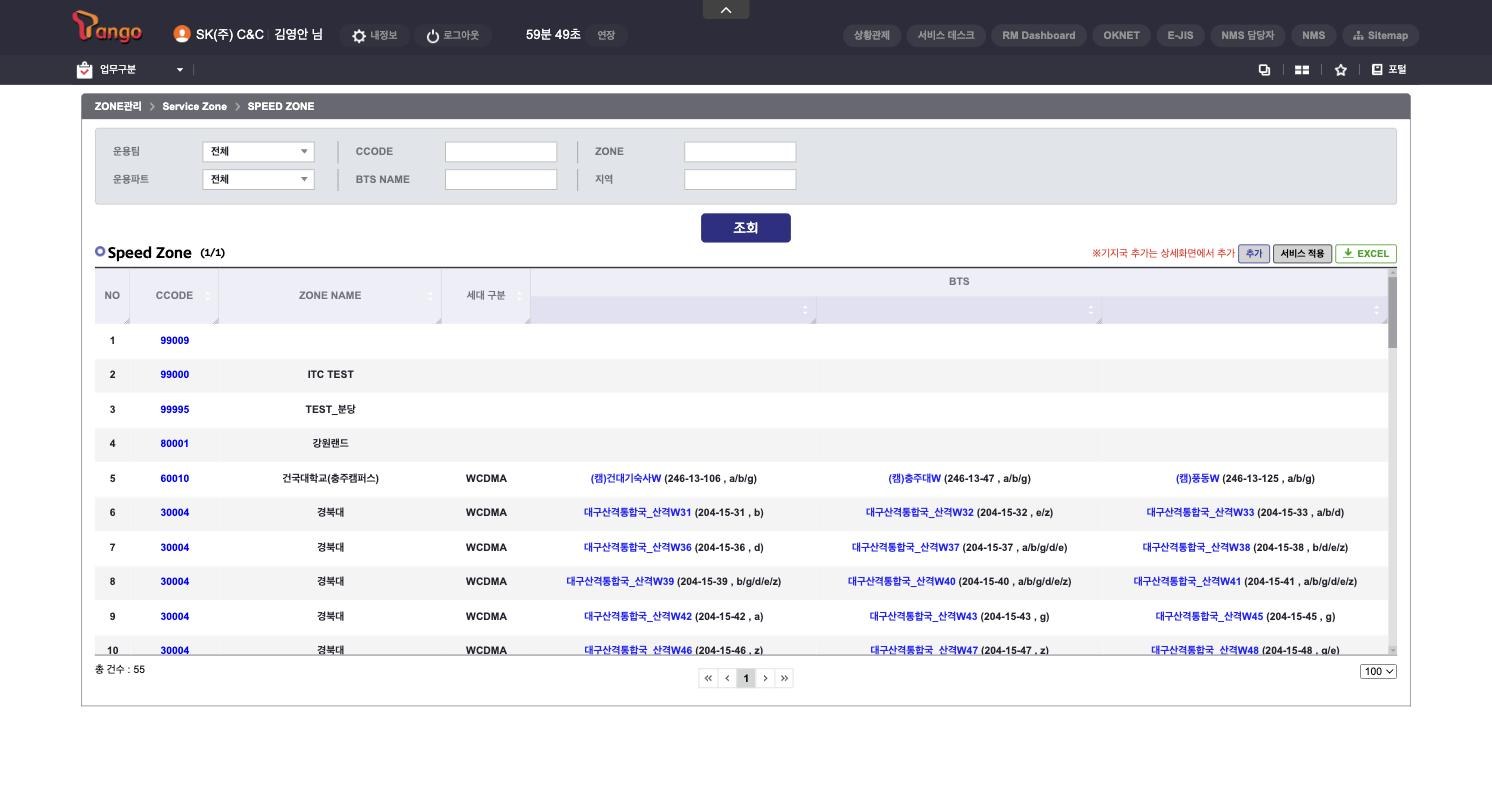
Task: Click Service Zone breadcrumb
Action: click(194, 106)
